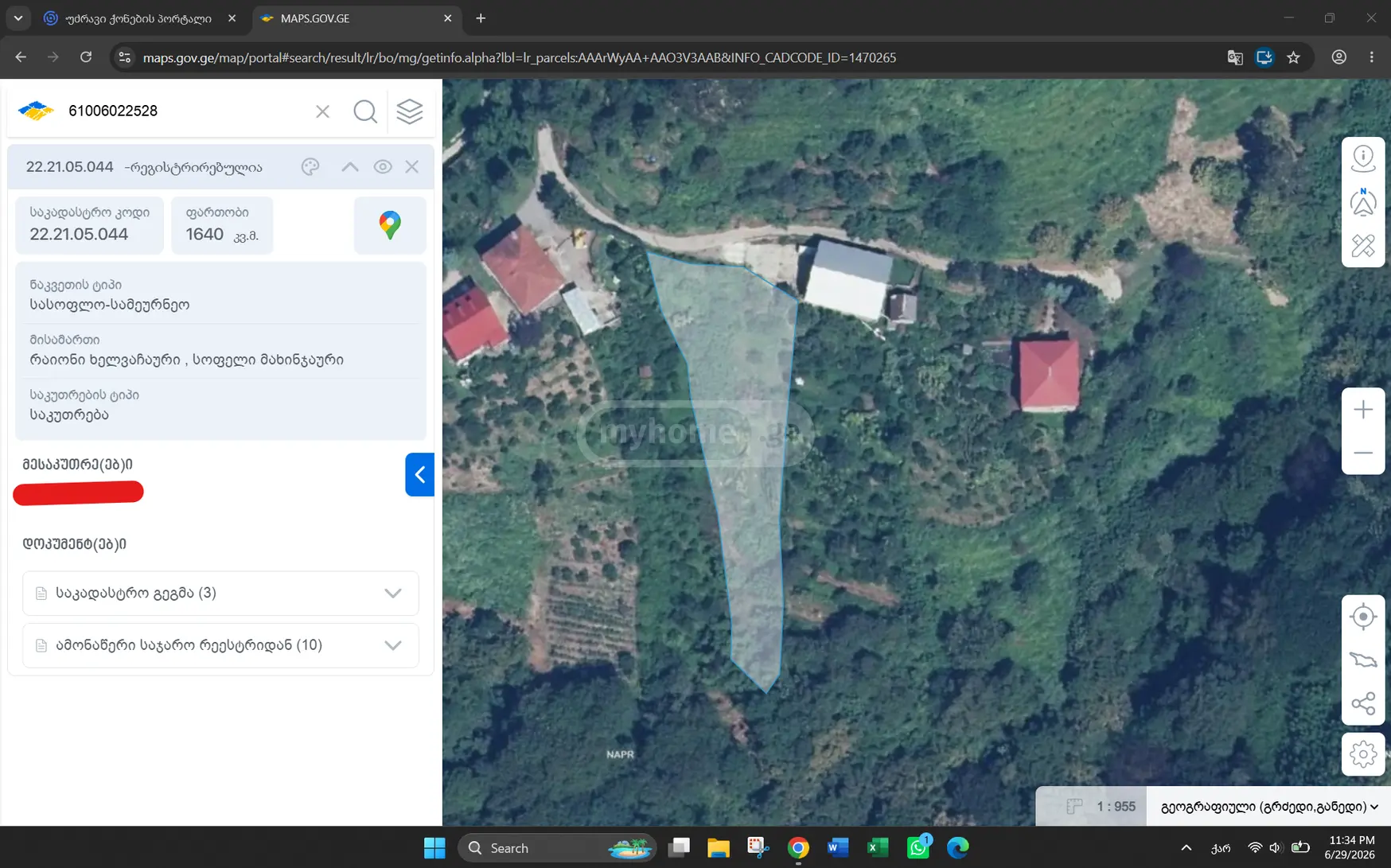The height and width of the screenshot is (868, 1391).
Task: Click the translate page icon
Action: [x=1235, y=57]
